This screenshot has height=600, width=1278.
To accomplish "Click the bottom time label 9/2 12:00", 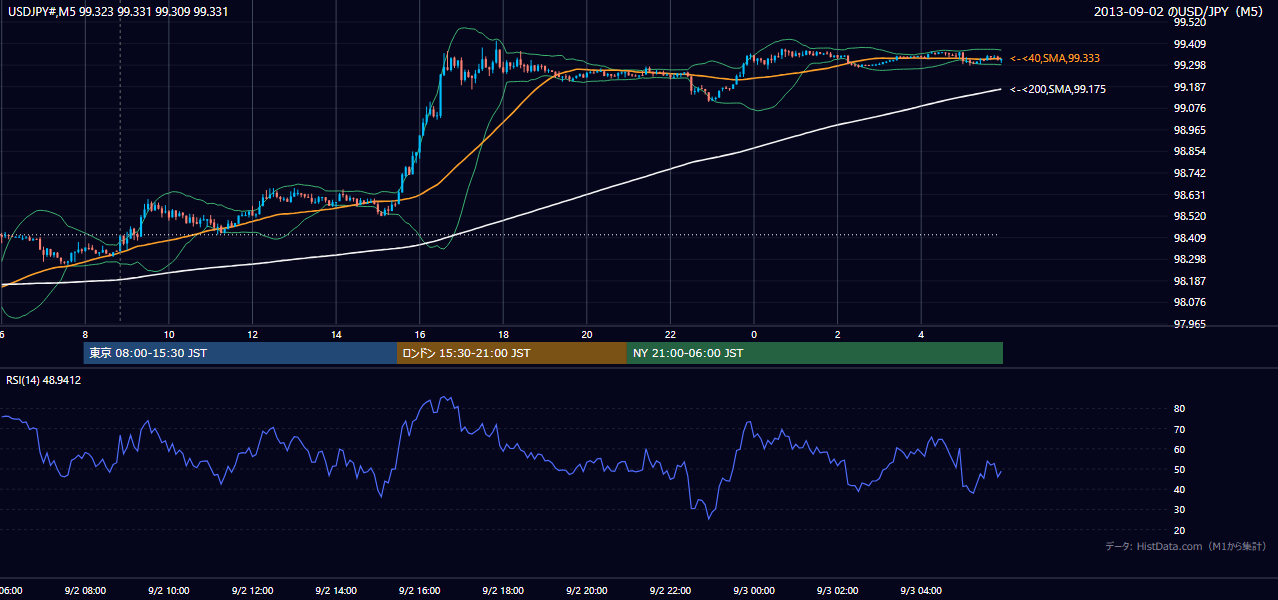I will pyautogui.click(x=252, y=590).
